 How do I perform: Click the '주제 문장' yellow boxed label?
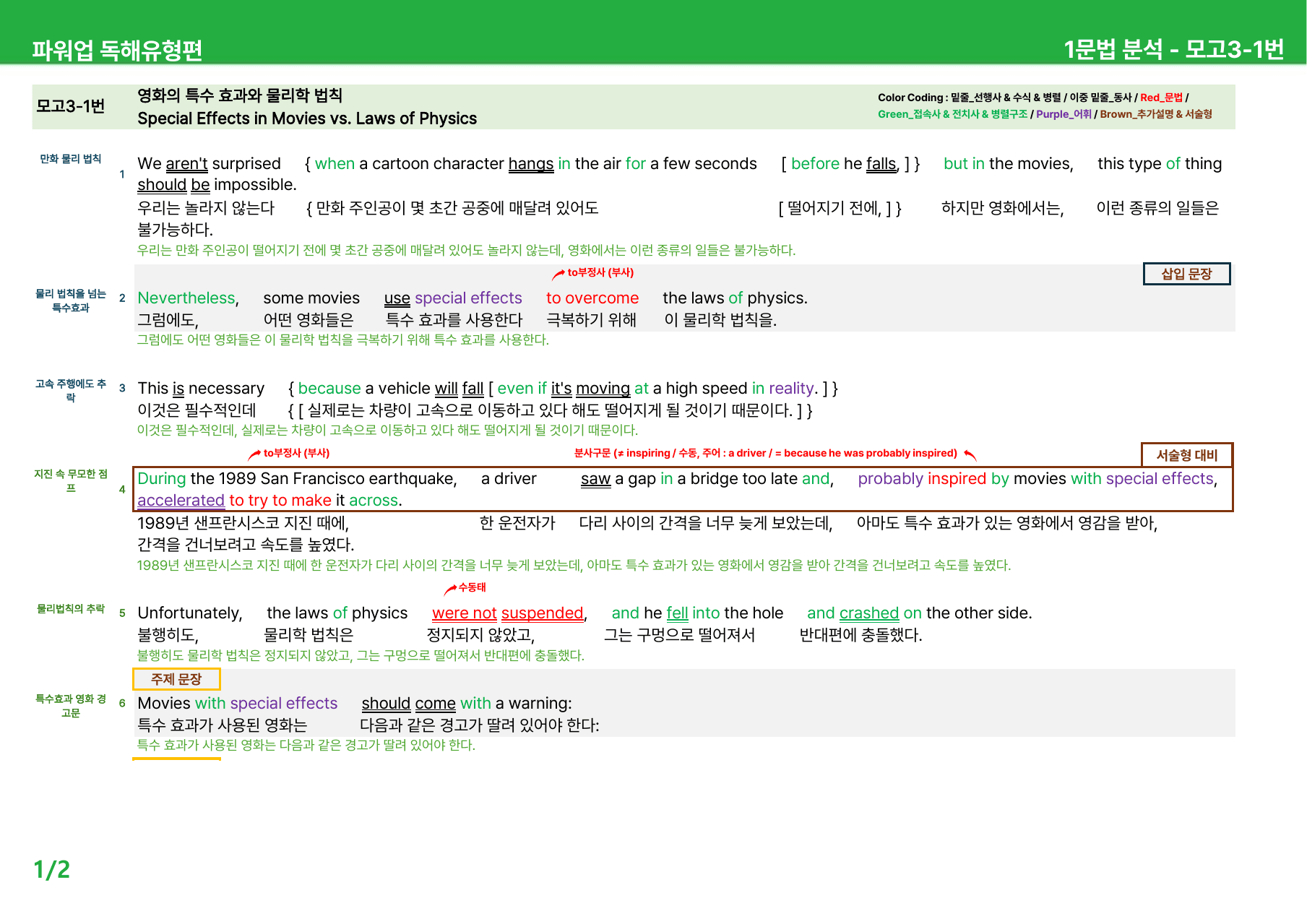tap(176, 679)
